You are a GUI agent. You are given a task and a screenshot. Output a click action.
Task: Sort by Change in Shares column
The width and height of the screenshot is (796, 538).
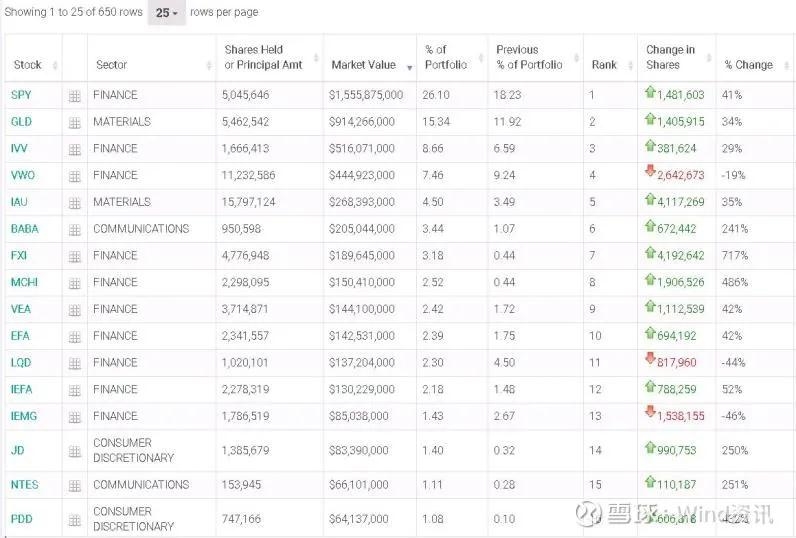click(677, 58)
